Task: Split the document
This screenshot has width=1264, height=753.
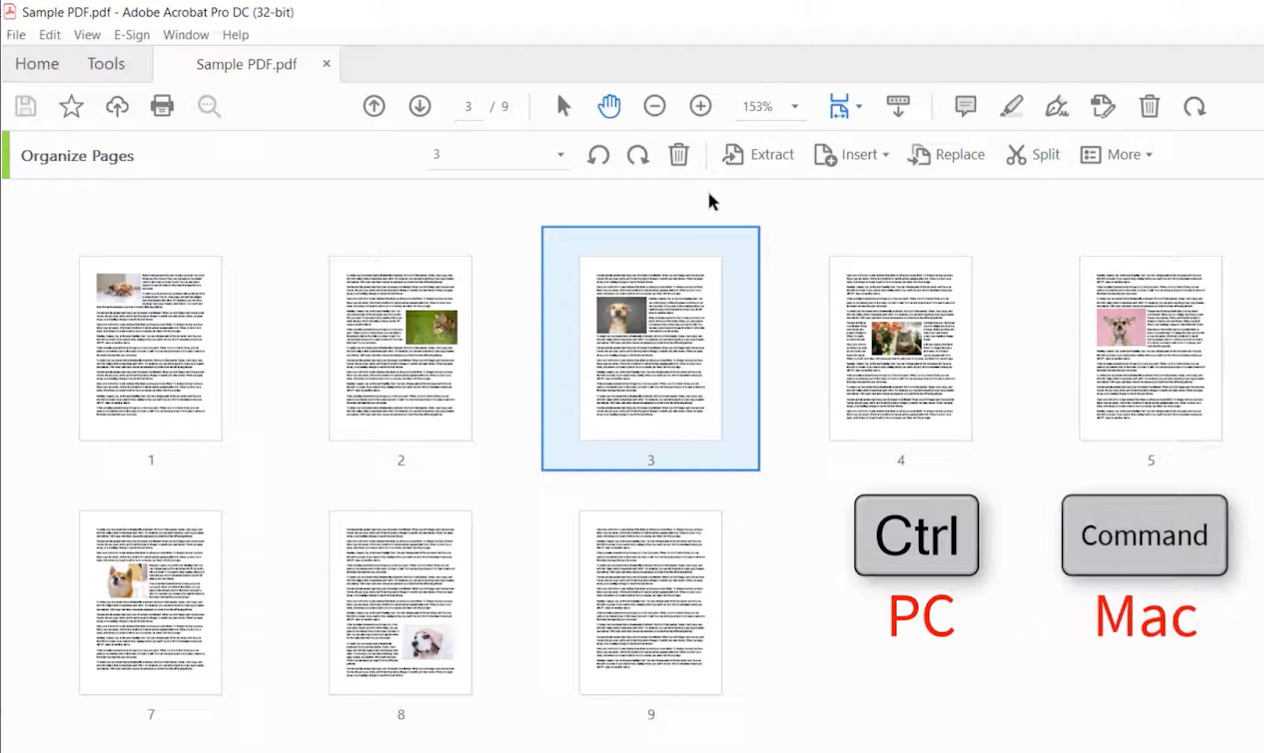Action: 1032,154
